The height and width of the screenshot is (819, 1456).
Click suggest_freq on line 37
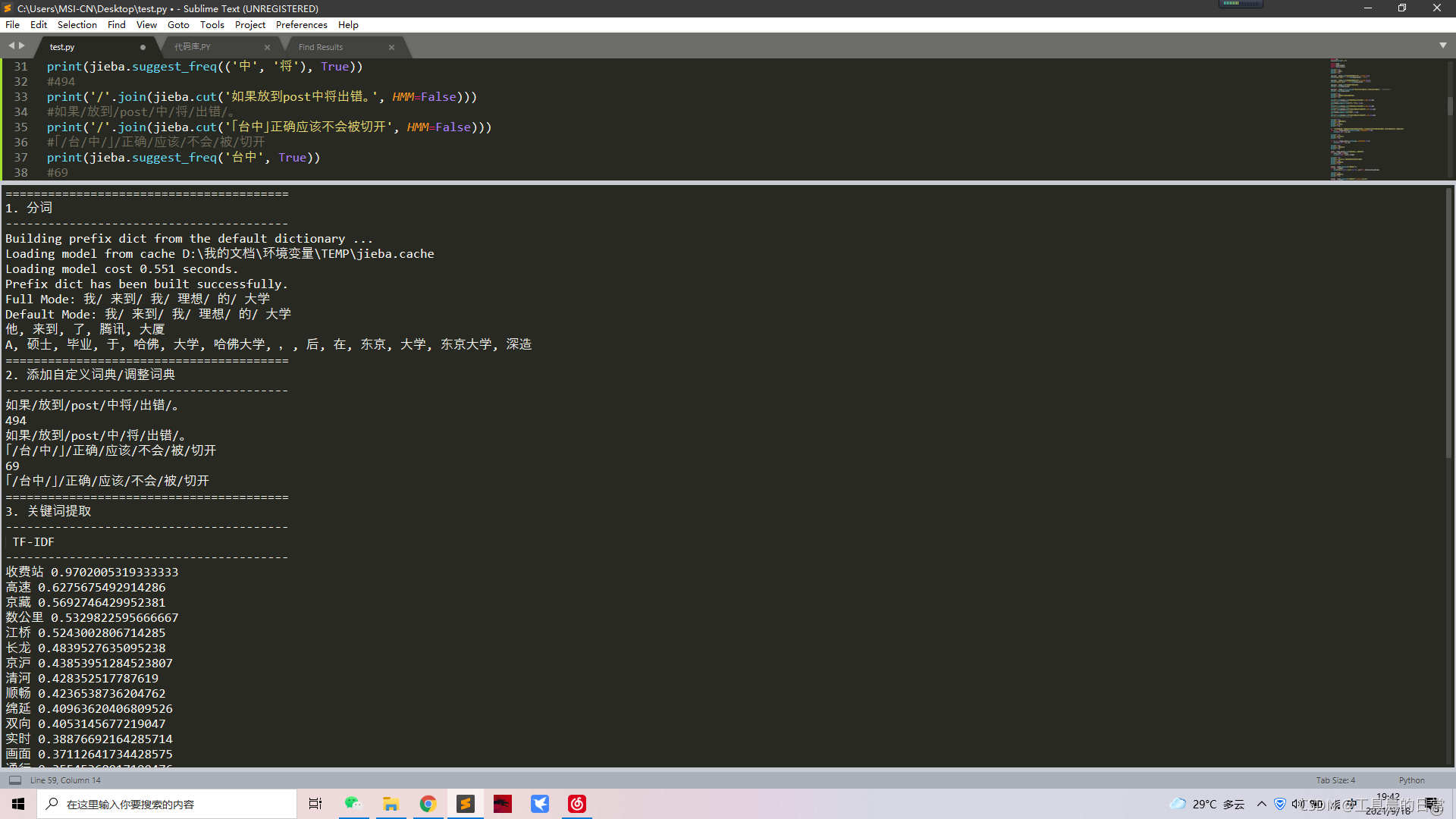[174, 158]
